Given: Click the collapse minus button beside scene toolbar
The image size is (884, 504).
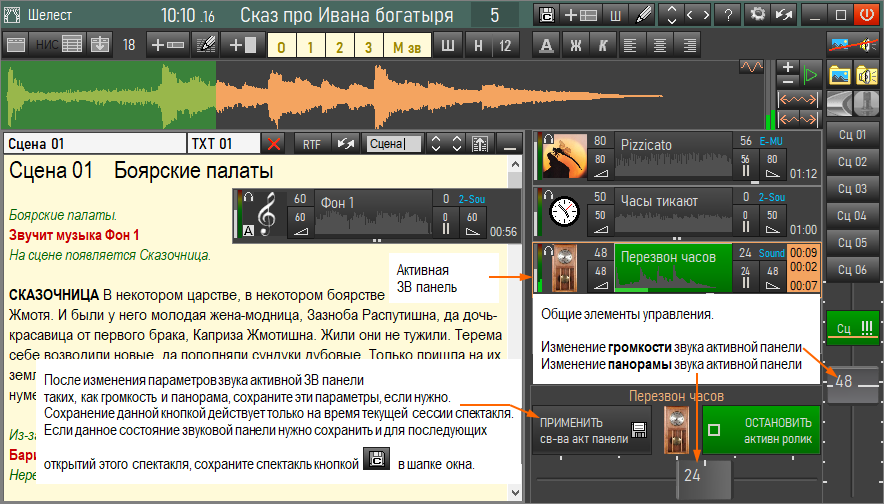Looking at the screenshot, I should pyautogui.click(x=510, y=144).
